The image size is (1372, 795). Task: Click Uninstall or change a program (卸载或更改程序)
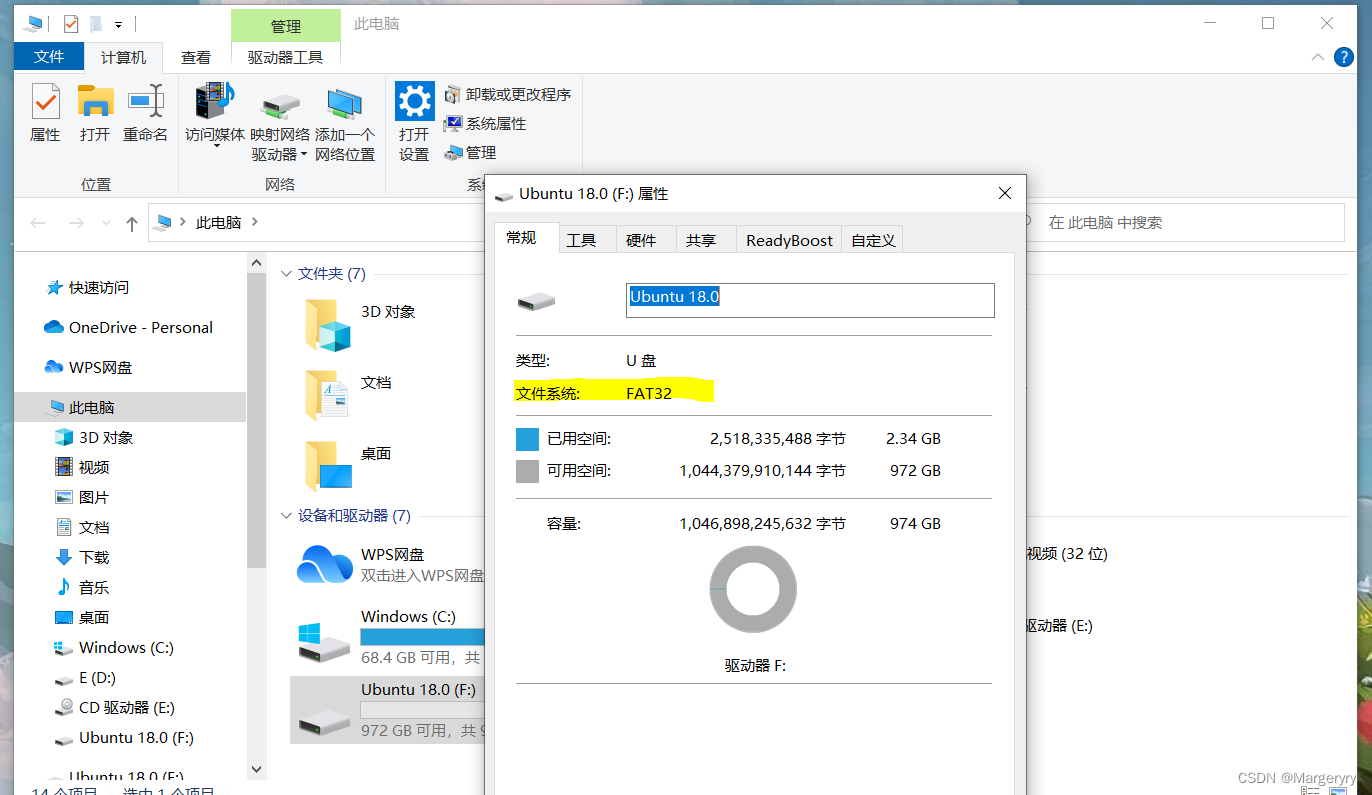pyautogui.click(x=507, y=94)
